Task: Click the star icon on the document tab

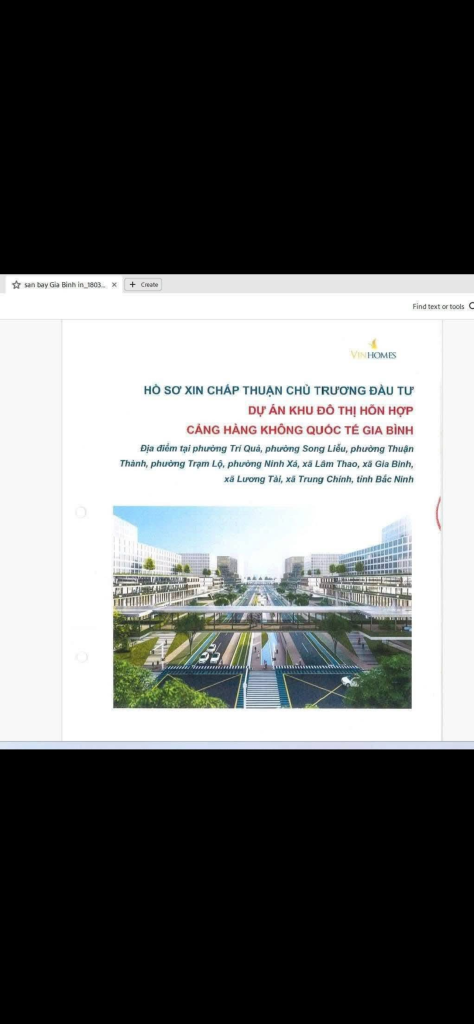Action: (x=16, y=285)
